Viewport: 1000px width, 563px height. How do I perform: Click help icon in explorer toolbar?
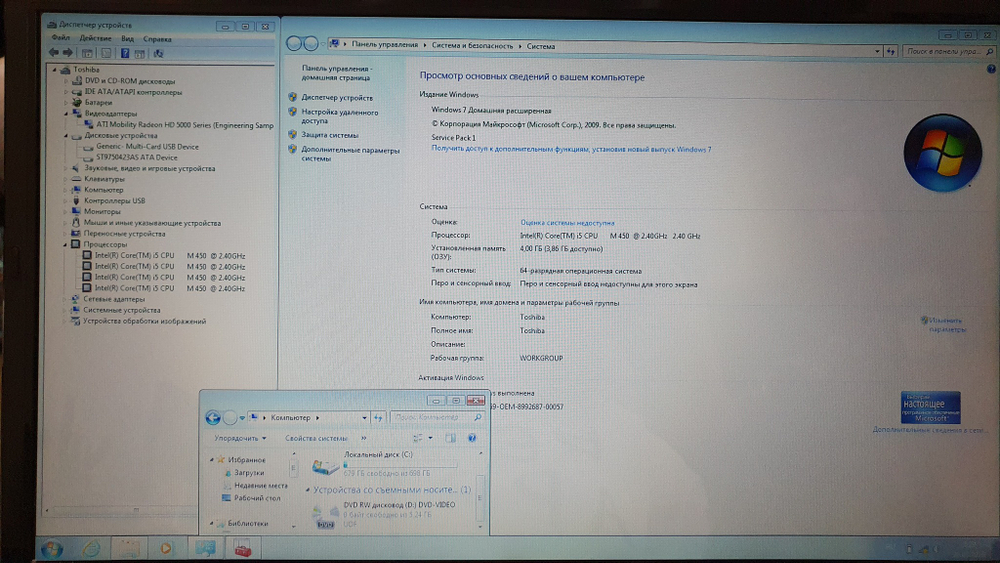click(472, 438)
